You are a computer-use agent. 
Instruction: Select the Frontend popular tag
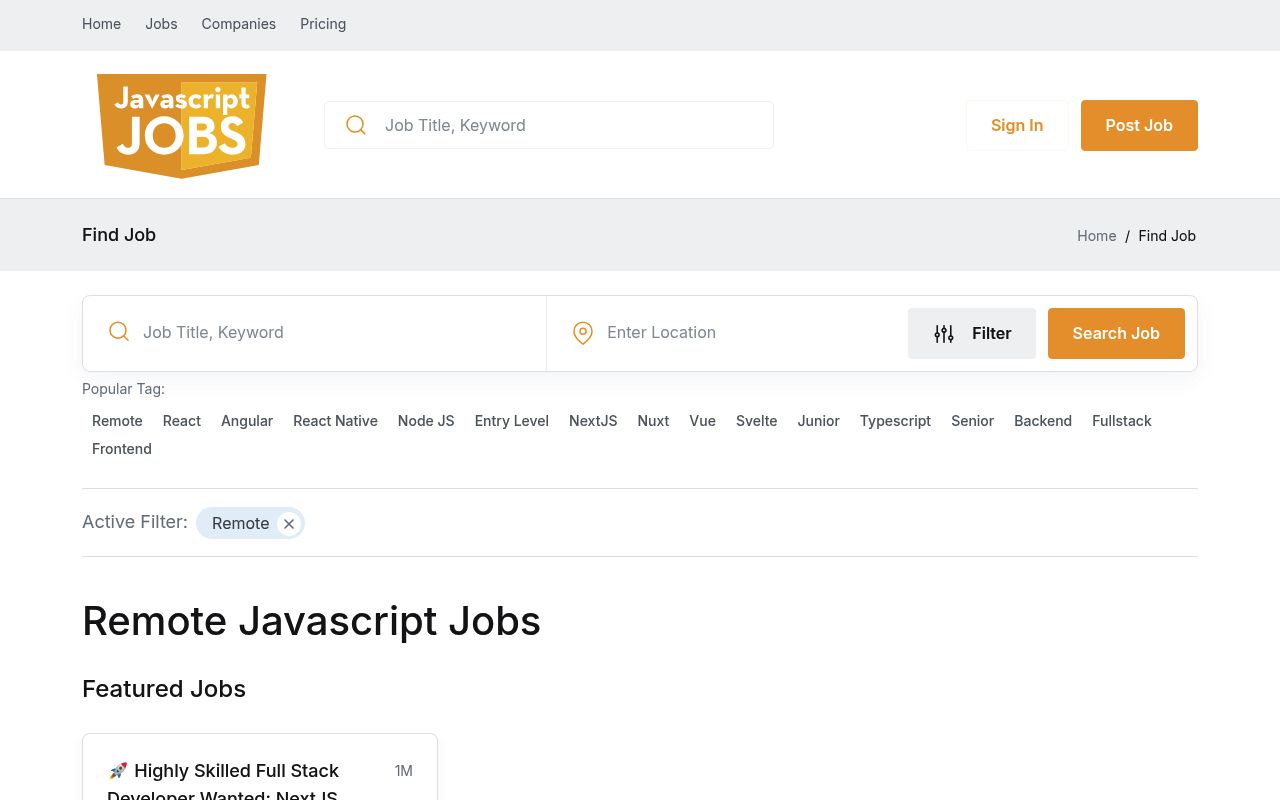click(x=122, y=449)
